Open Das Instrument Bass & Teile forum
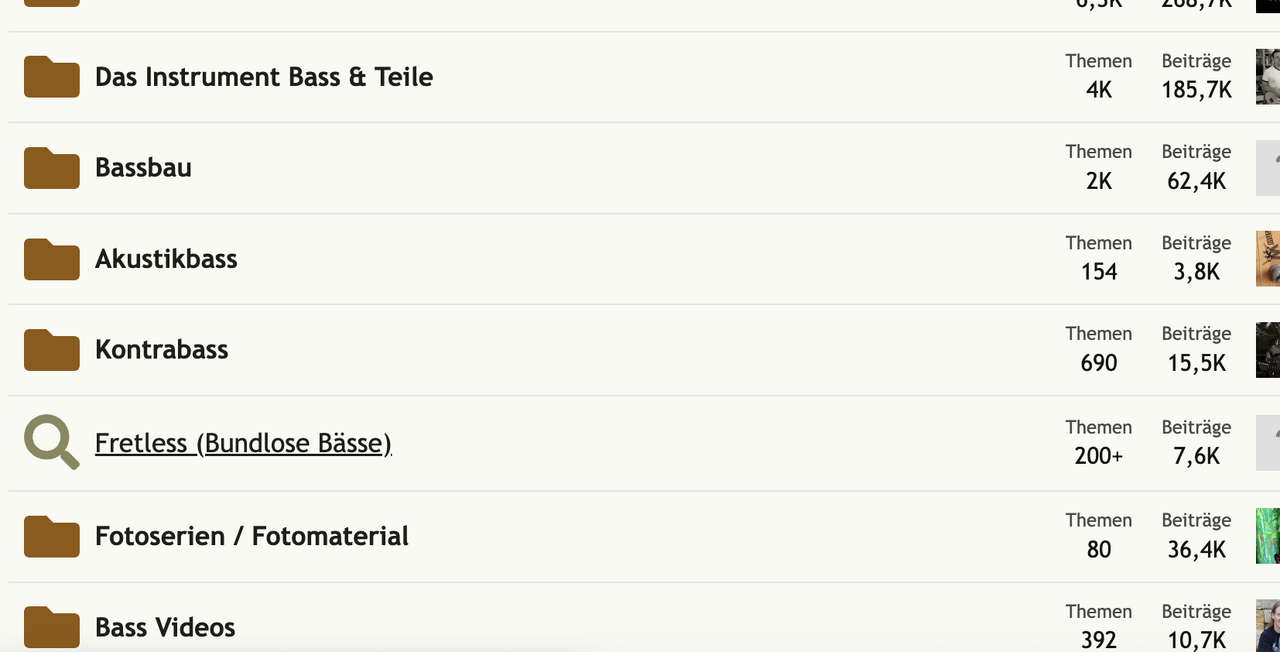This screenshot has height=652, width=1280. click(x=263, y=77)
